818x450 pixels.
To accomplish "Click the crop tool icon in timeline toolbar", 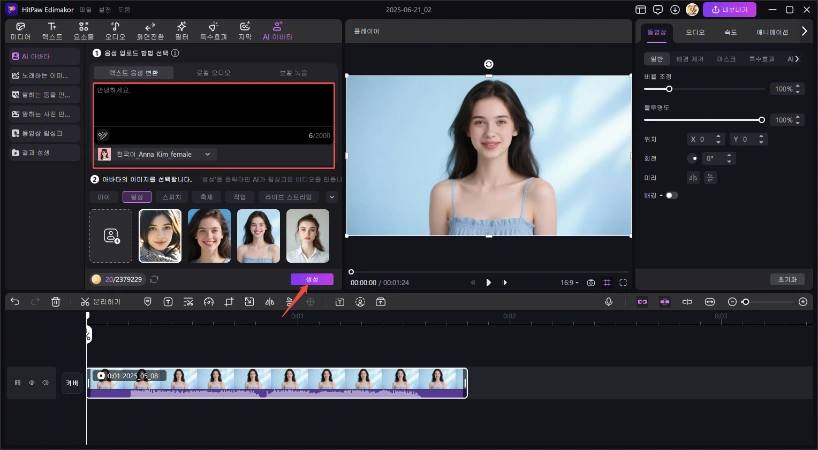I will (x=229, y=302).
